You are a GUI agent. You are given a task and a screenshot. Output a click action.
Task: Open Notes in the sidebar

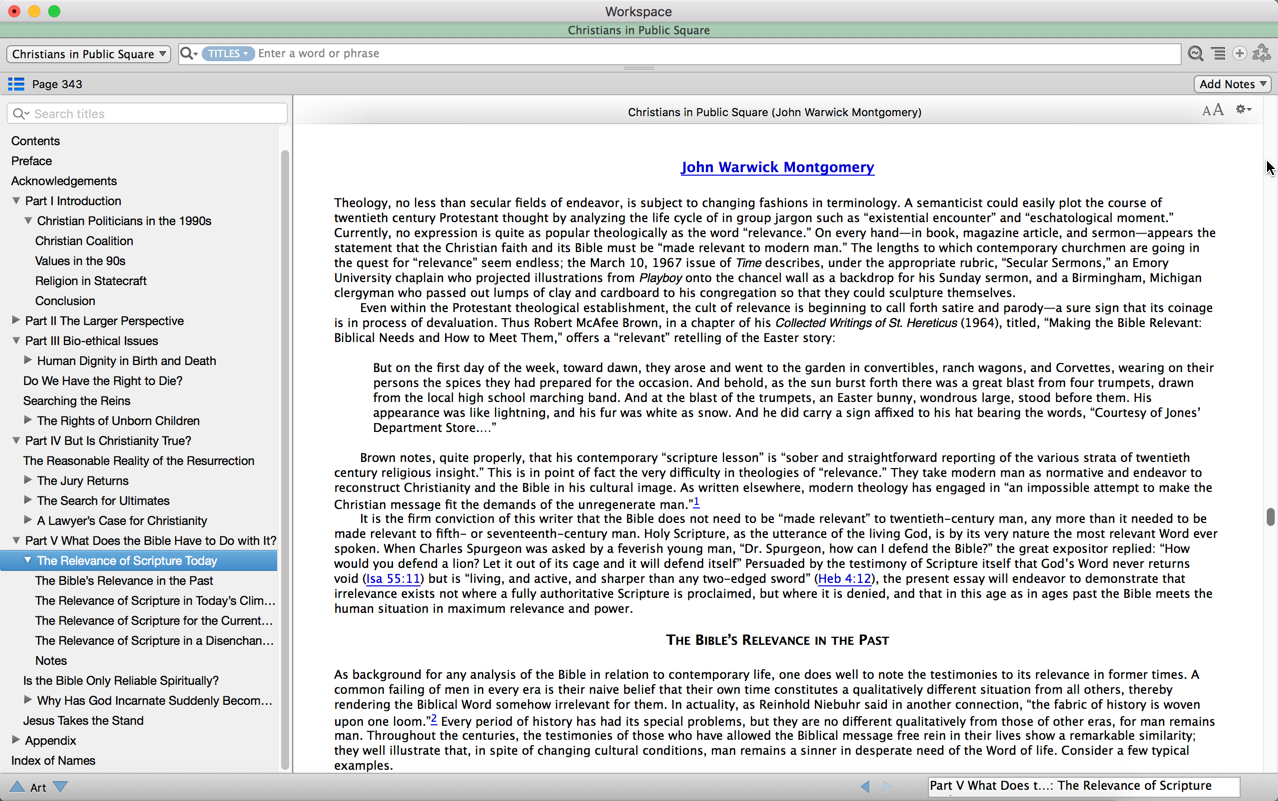click(51, 661)
